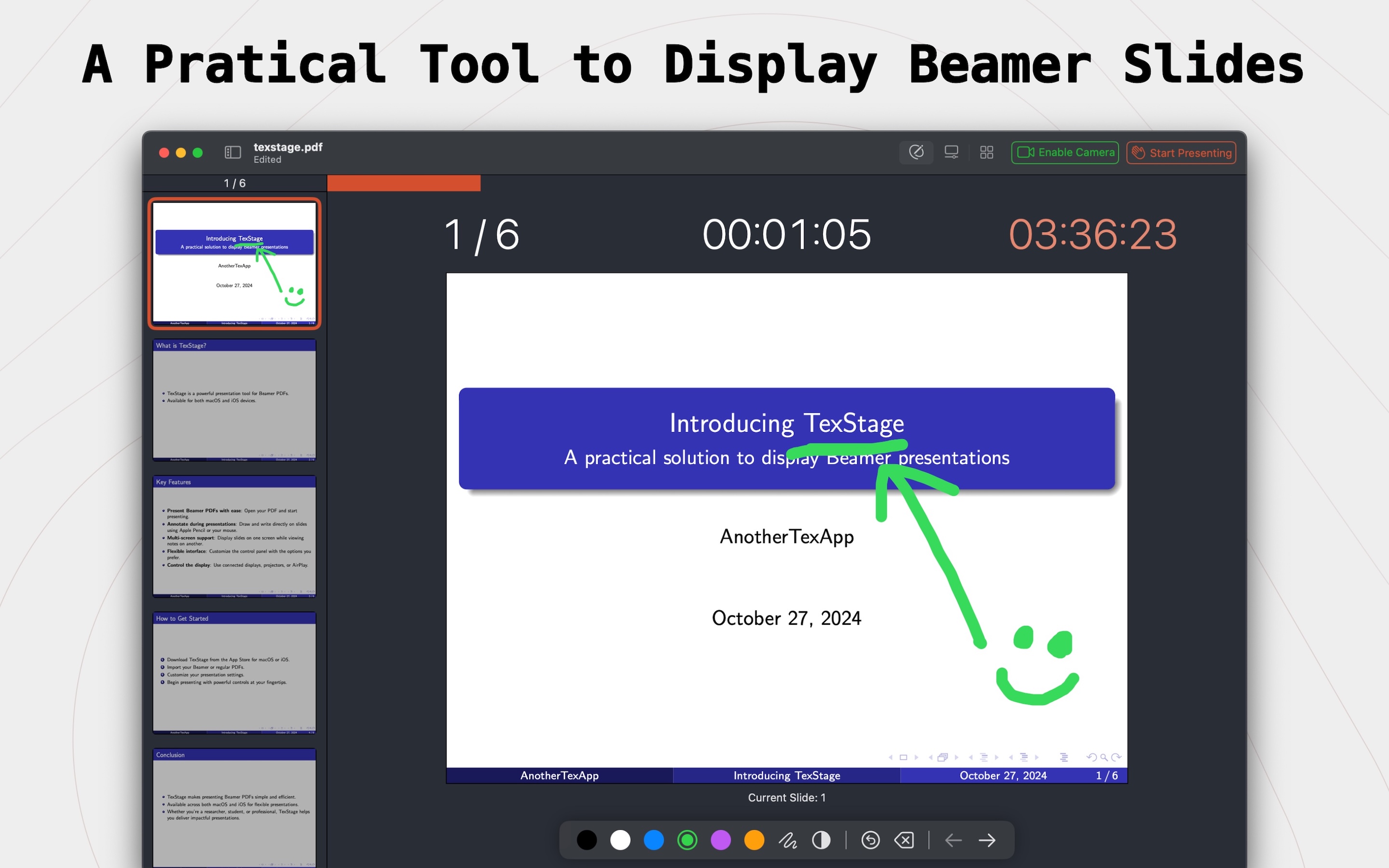The height and width of the screenshot is (868, 1389).
Task: Go to previous slide with the left arrow
Action: pos(953,839)
